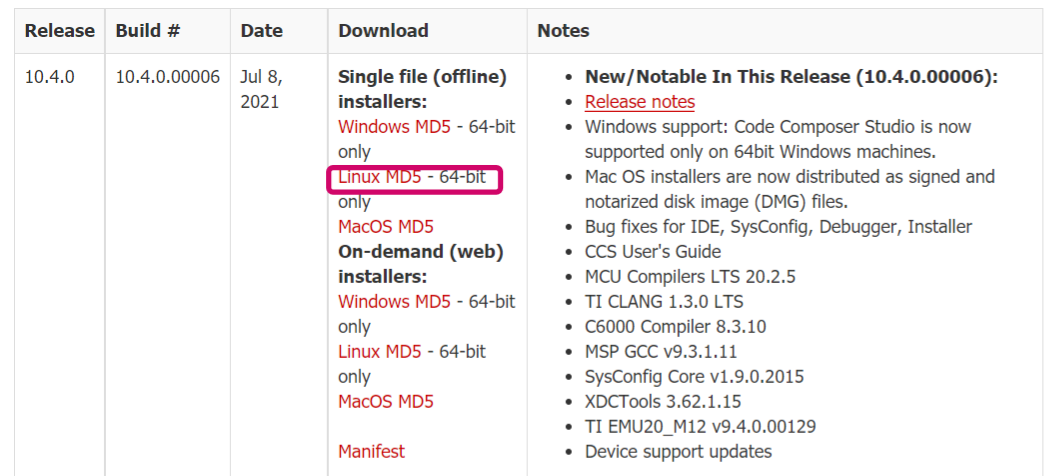The width and height of the screenshot is (1052, 476).
Task: Click the 10.4.0.00006 build number cell
Action: point(167,77)
